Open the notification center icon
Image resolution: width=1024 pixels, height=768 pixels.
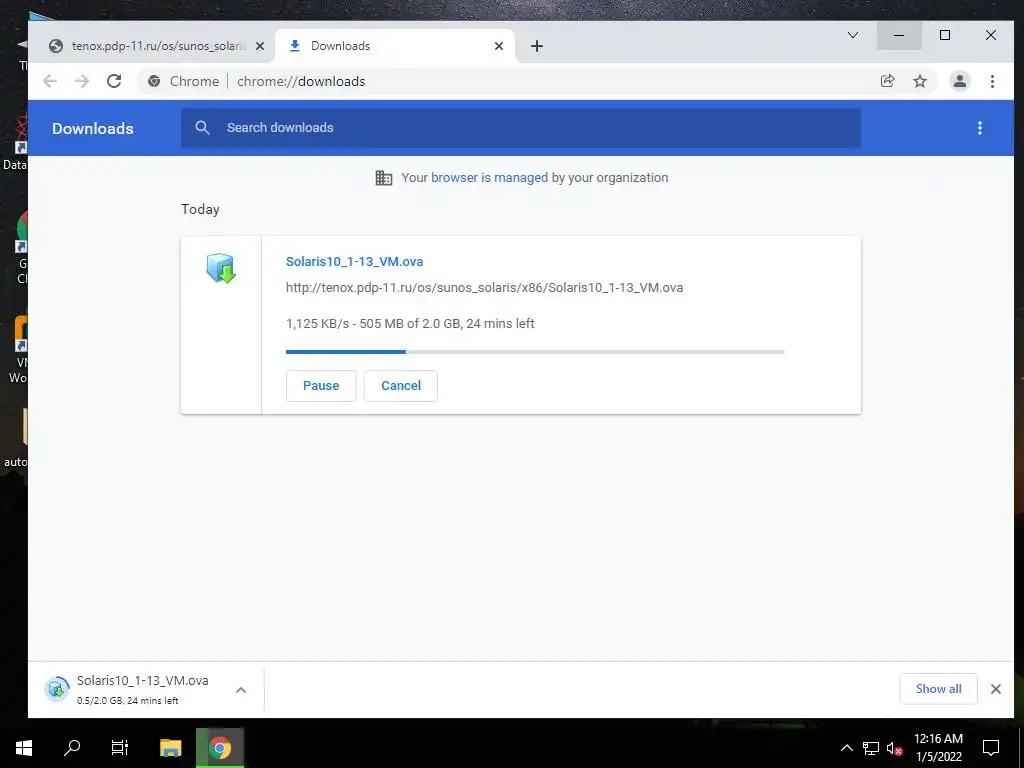(x=991, y=748)
